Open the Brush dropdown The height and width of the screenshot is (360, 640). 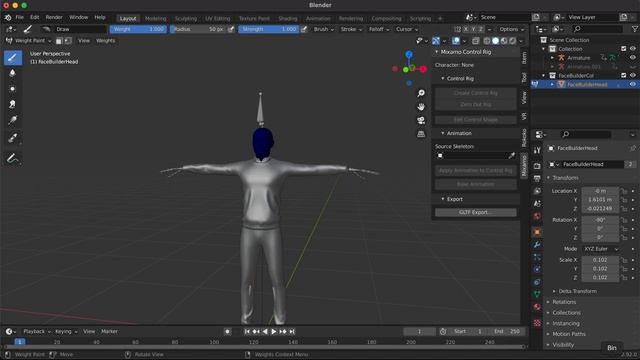click(x=323, y=29)
